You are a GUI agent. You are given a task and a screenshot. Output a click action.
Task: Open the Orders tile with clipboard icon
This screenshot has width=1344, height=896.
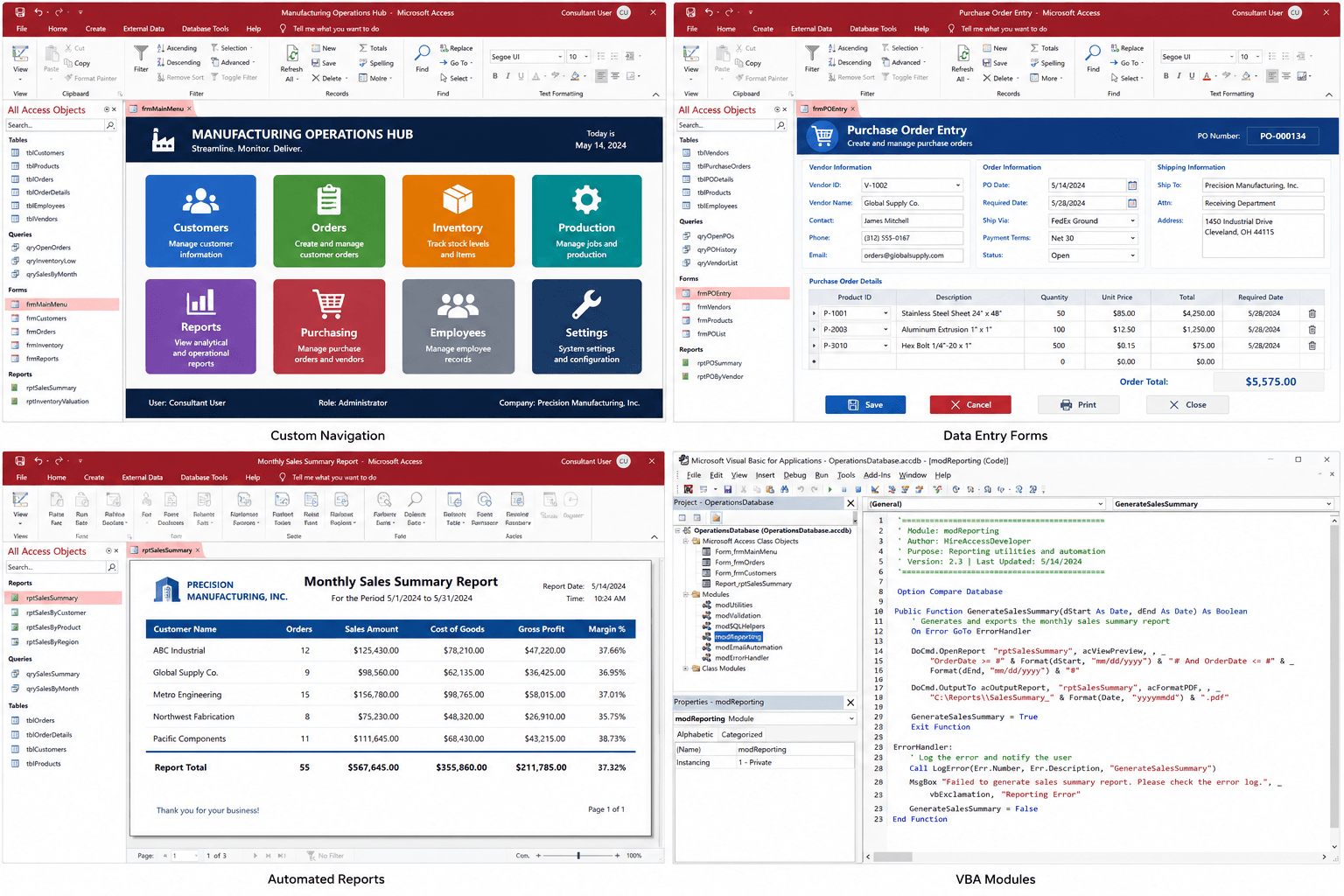click(x=329, y=220)
